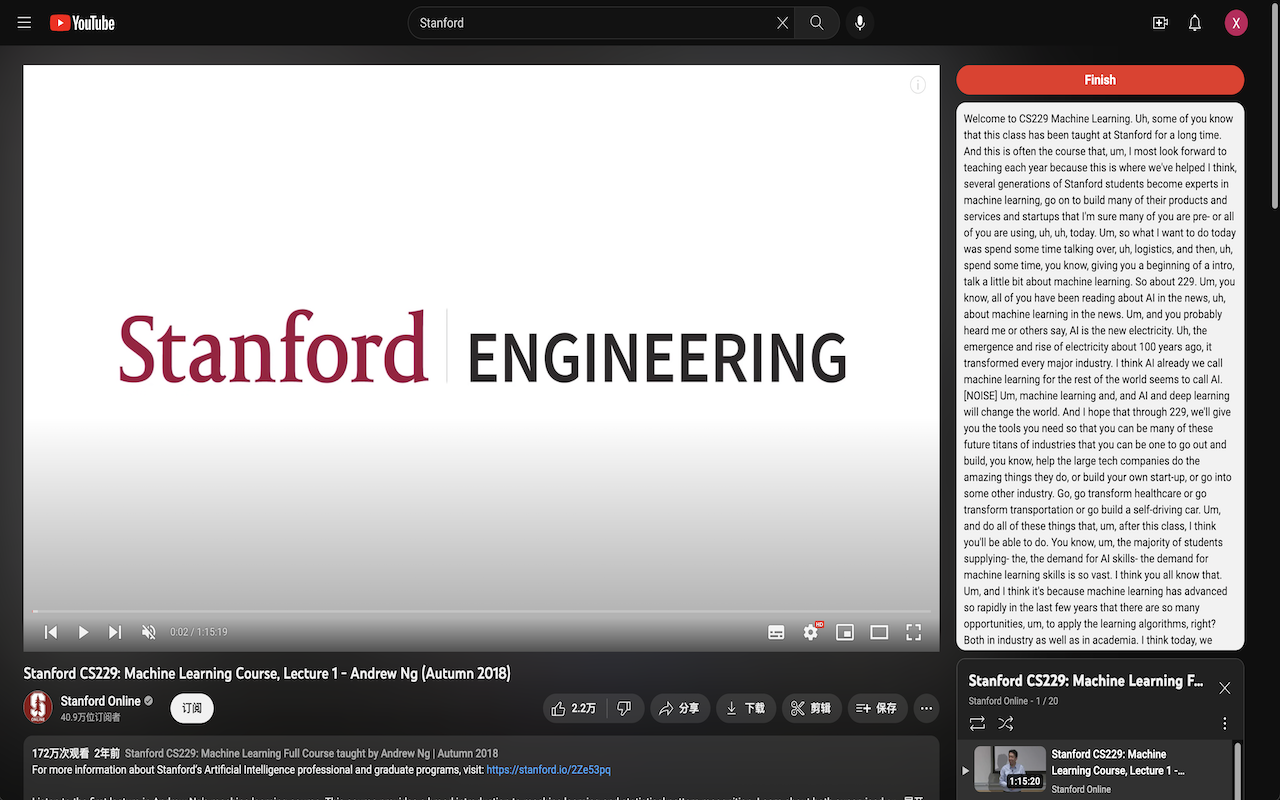This screenshot has height=800, width=1280.
Task: Open the create video icon
Action: [1160, 23]
